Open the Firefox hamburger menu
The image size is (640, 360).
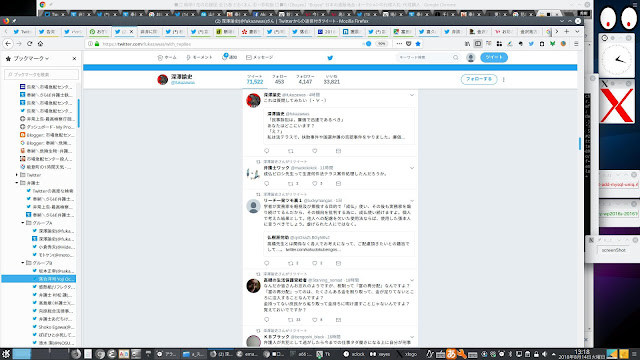coord(576,44)
